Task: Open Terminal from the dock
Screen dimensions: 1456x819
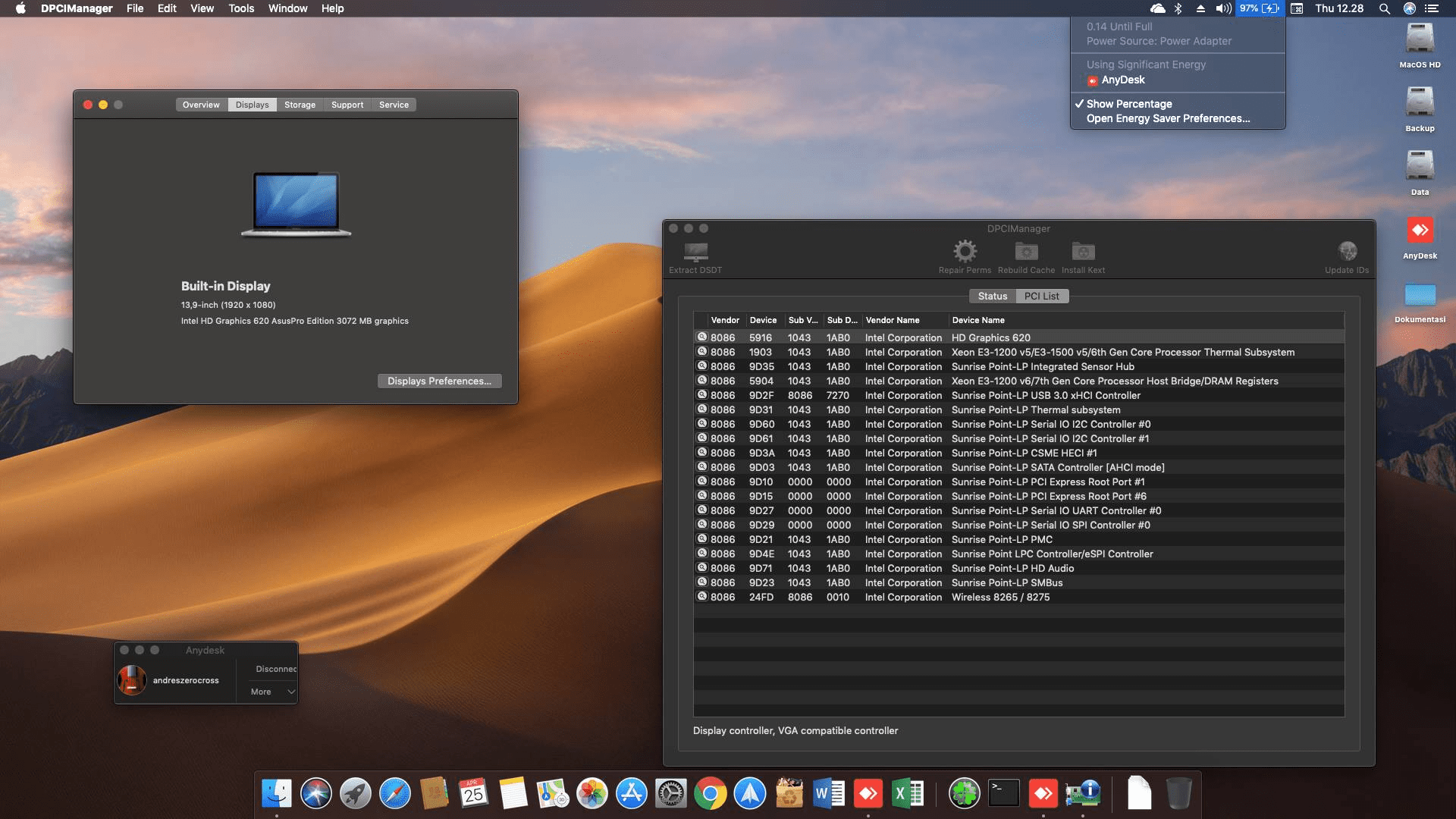Action: 1004,794
